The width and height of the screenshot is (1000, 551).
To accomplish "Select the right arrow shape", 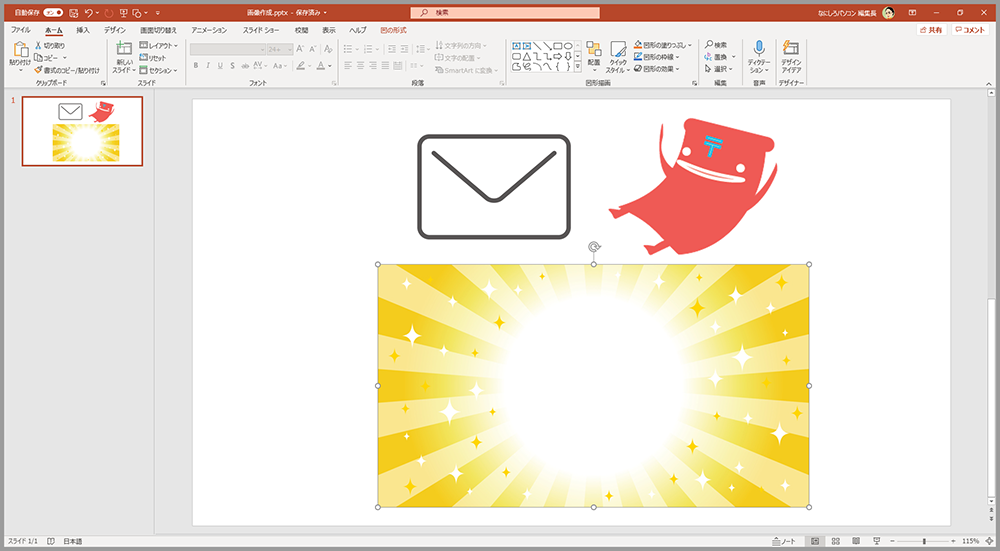I will coord(557,56).
